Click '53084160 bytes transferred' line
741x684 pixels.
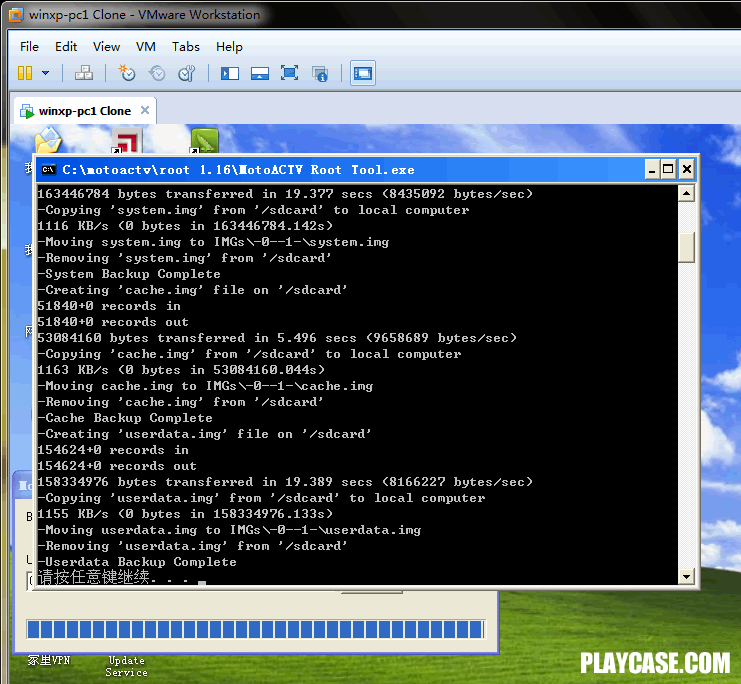[x=277, y=338]
